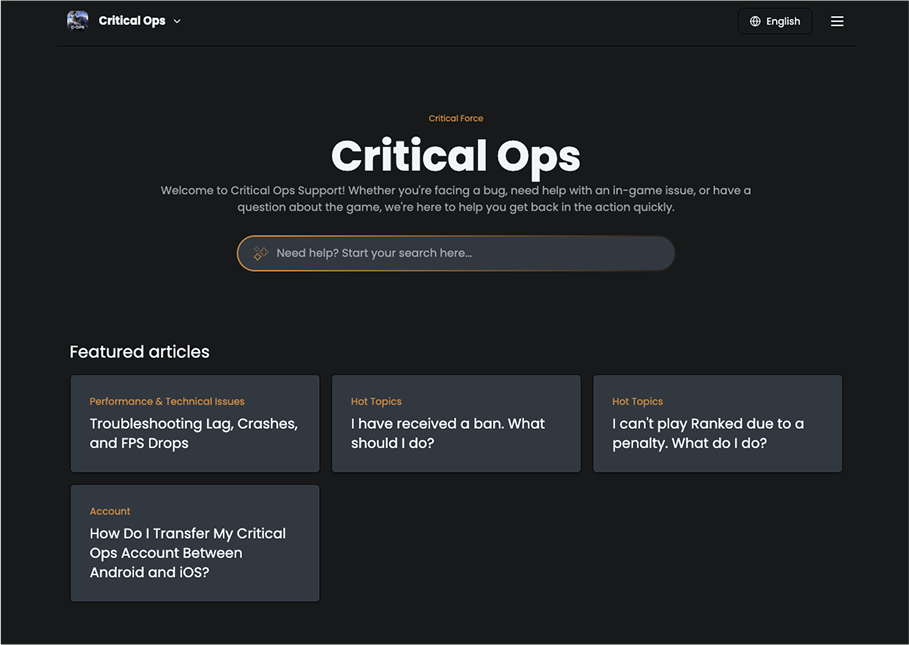909x645 pixels.
Task: Click the globe icon in language button
Action: click(755, 21)
